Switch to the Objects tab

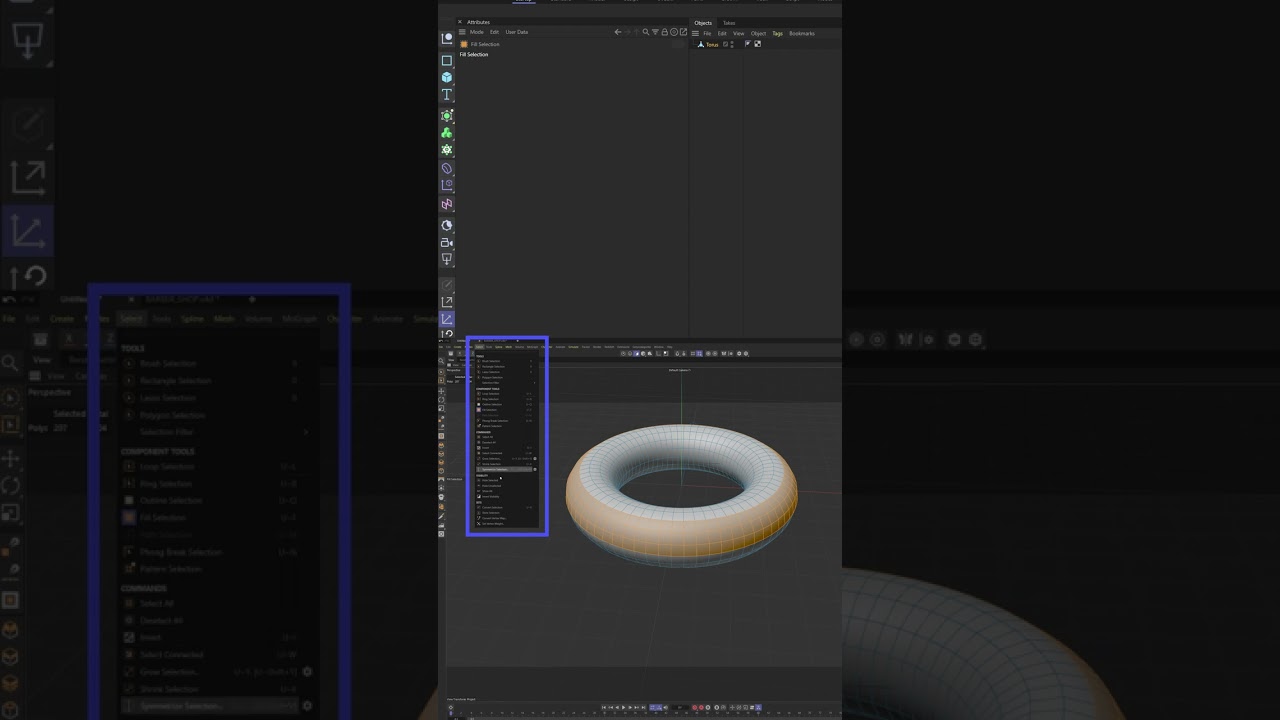[x=703, y=23]
